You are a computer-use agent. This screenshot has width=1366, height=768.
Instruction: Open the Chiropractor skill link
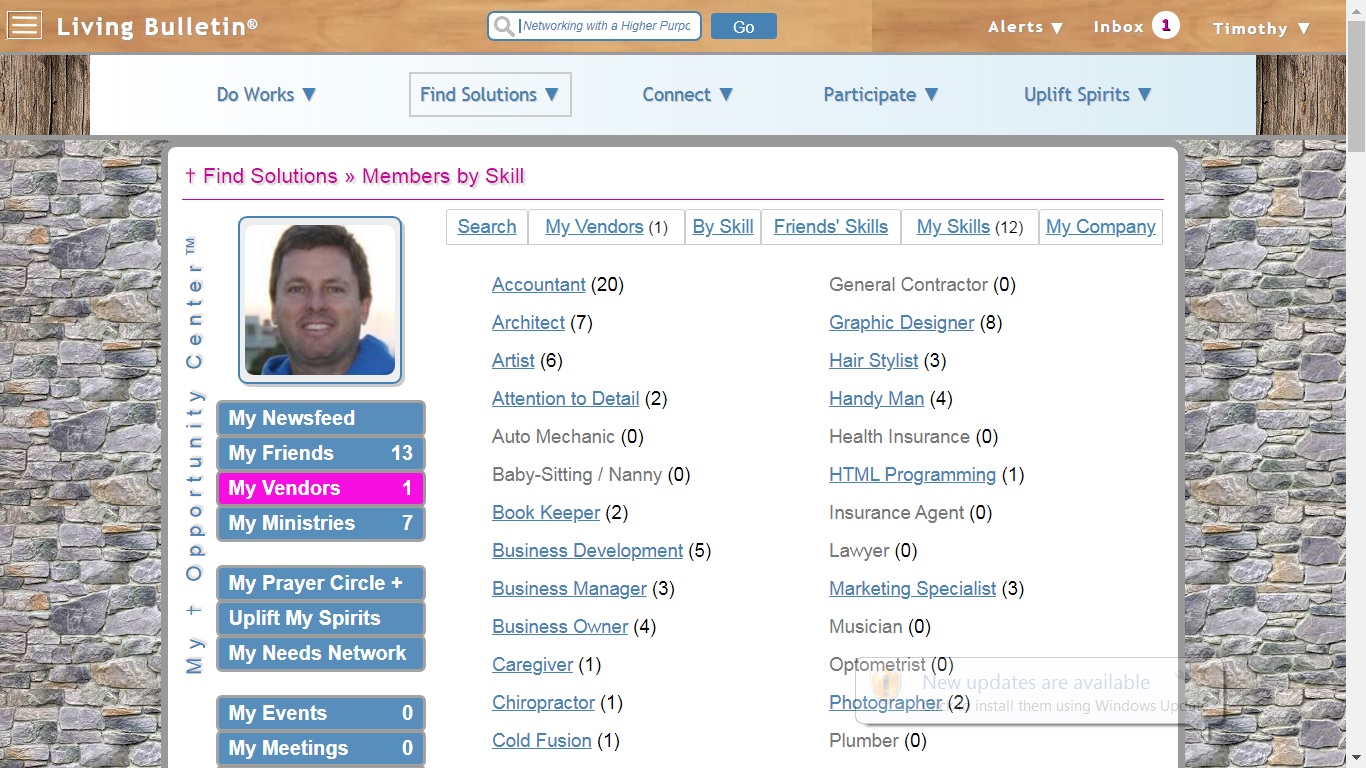pyautogui.click(x=543, y=703)
